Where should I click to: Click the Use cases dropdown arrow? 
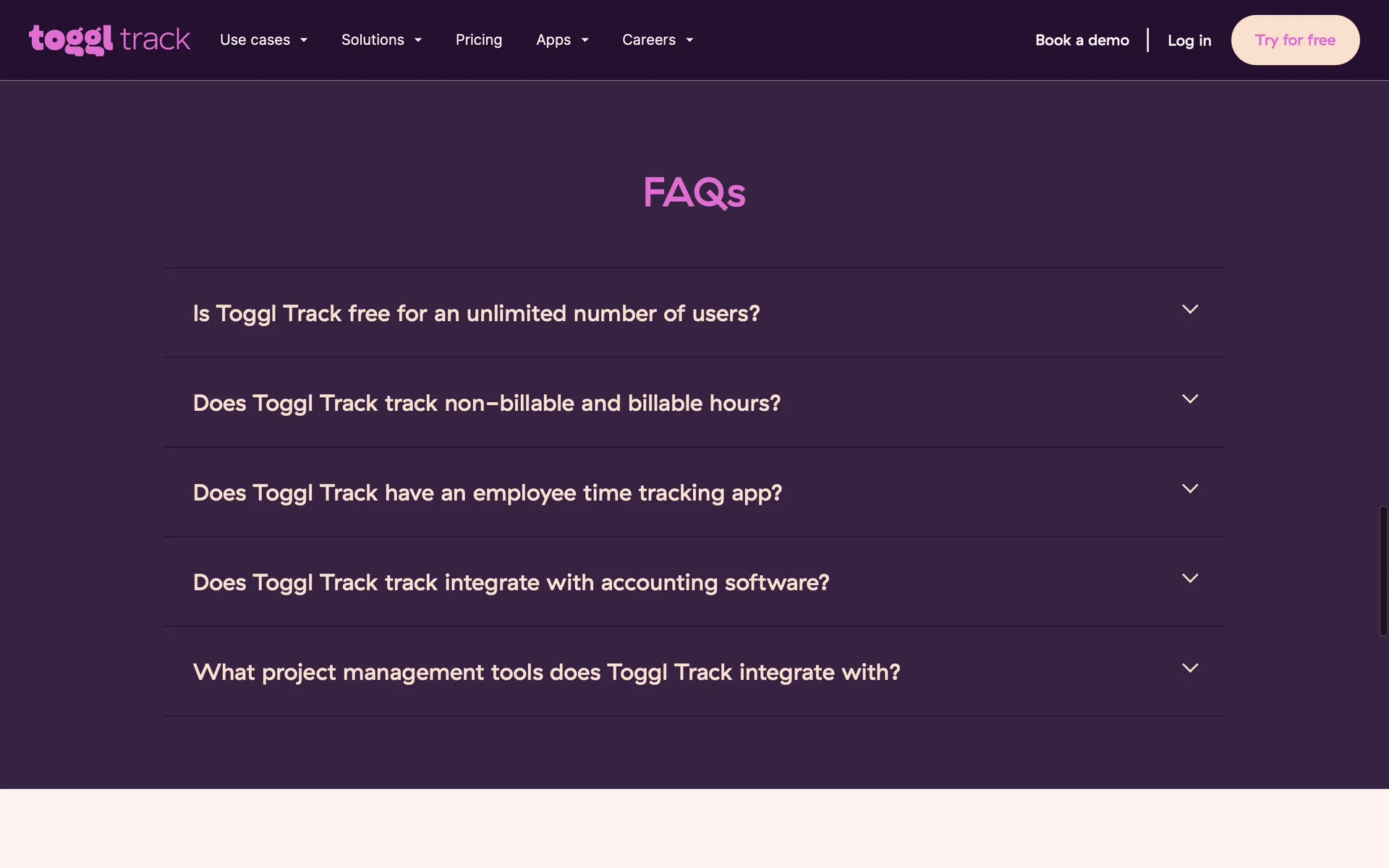pyautogui.click(x=304, y=41)
